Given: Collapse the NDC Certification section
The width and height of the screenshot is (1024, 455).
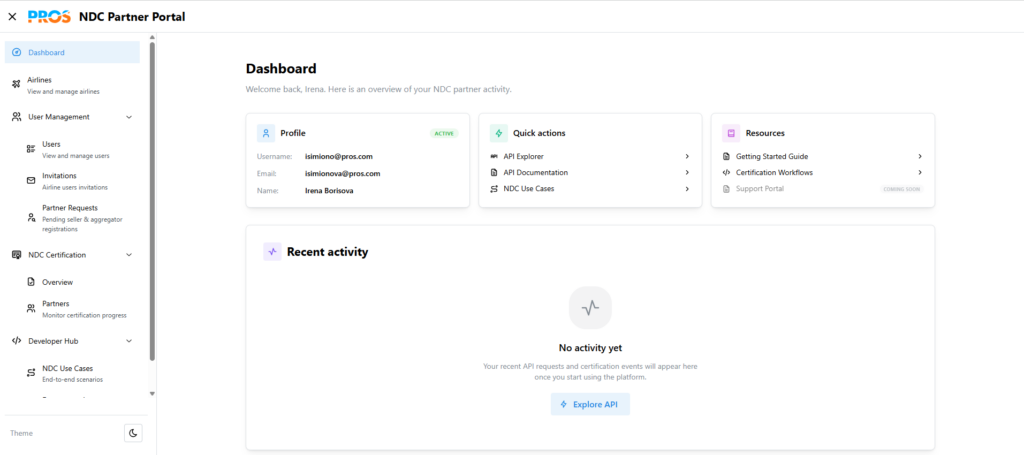Looking at the screenshot, I should click(x=129, y=255).
